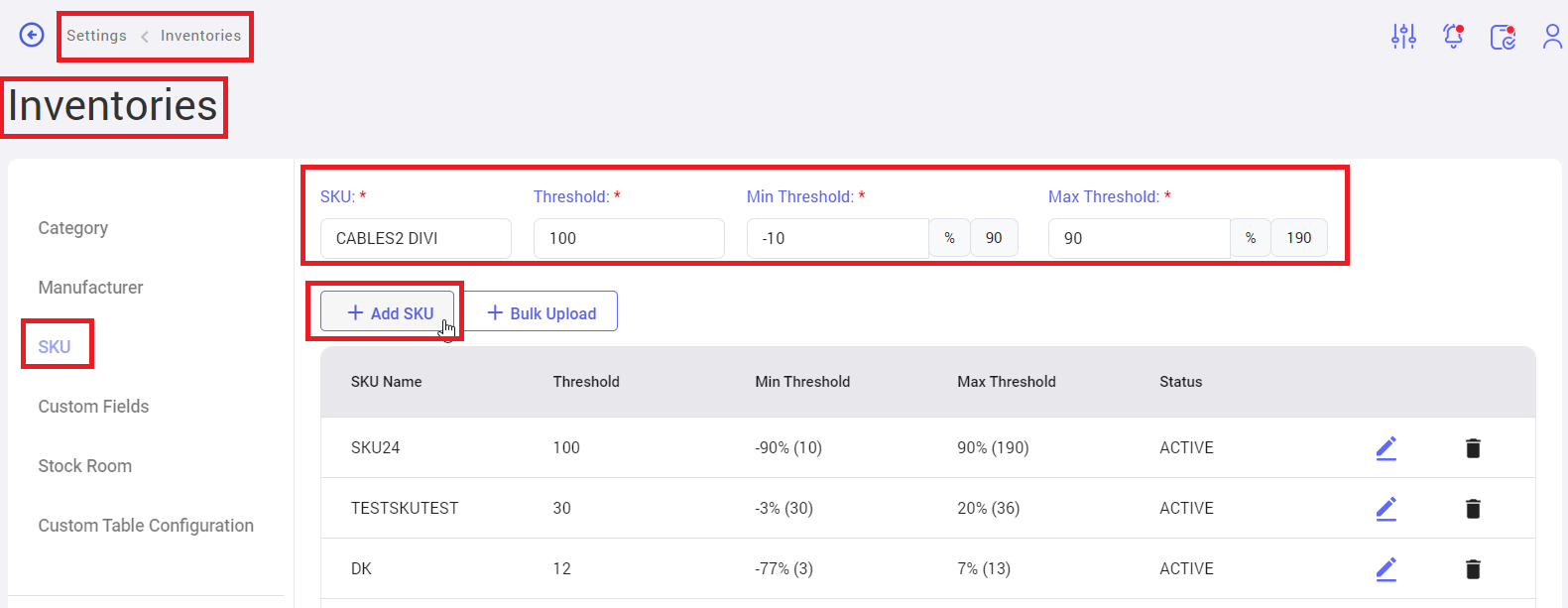Screen dimensions: 1568x608
Task: Select the TESTSKUTEST name cell
Action: [x=405, y=509]
